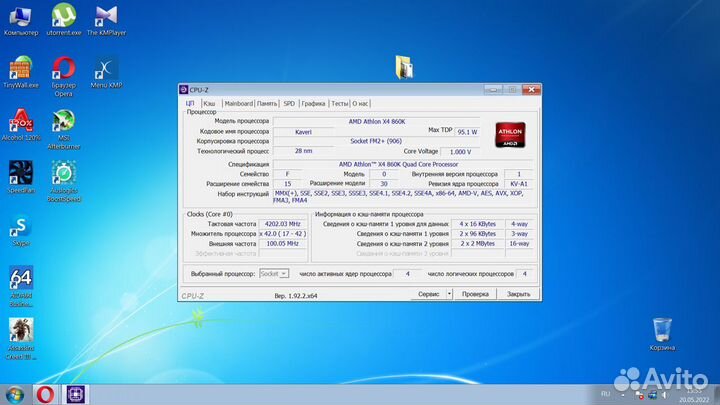Click the 2 x 2 MBytes cache value
The height and width of the screenshot is (405, 720).
click(478, 244)
